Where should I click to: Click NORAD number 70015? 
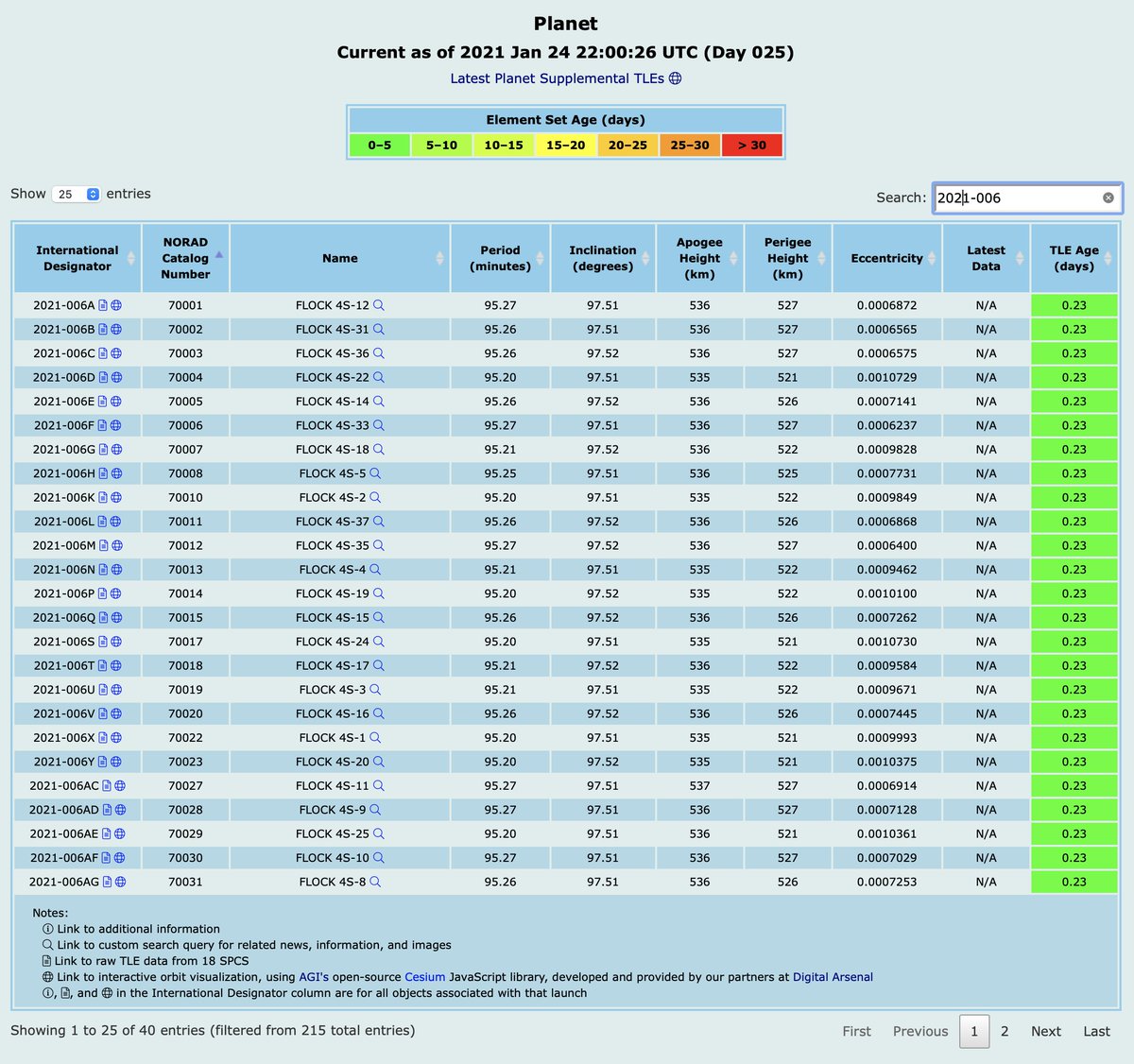pyautogui.click(x=185, y=617)
